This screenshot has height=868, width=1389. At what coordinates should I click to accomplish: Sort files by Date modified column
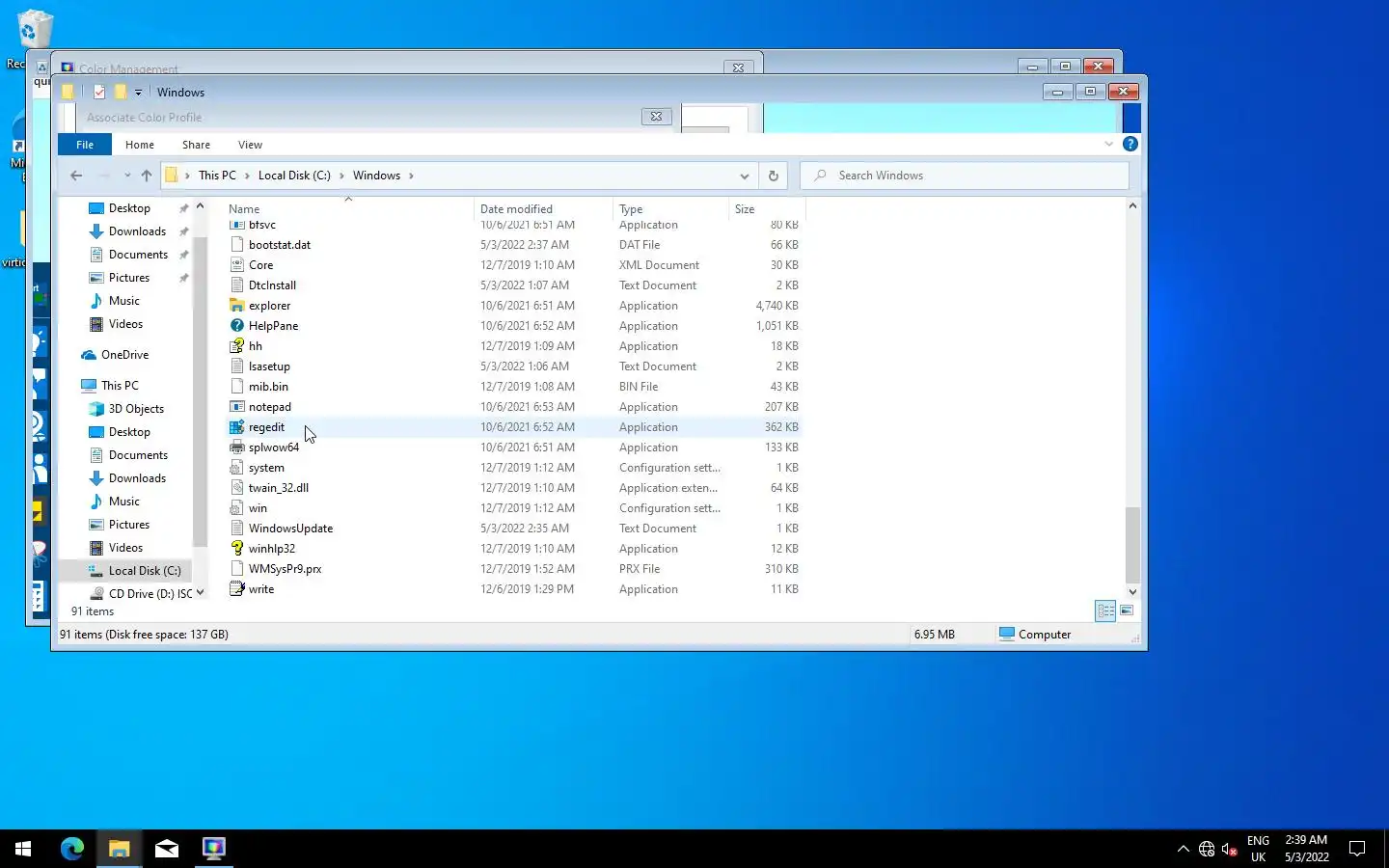tap(544, 208)
